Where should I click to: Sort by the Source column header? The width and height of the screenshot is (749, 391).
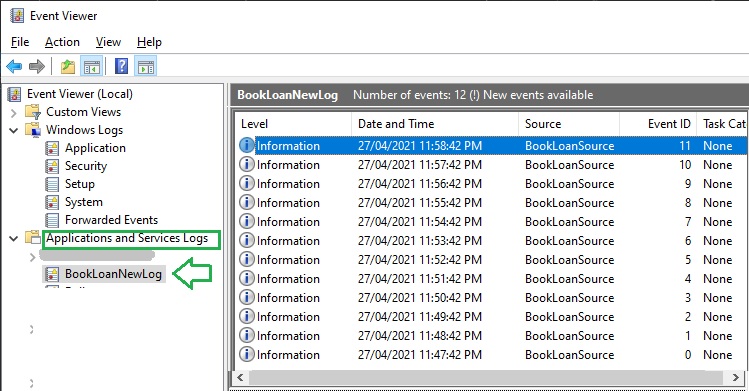click(x=569, y=124)
